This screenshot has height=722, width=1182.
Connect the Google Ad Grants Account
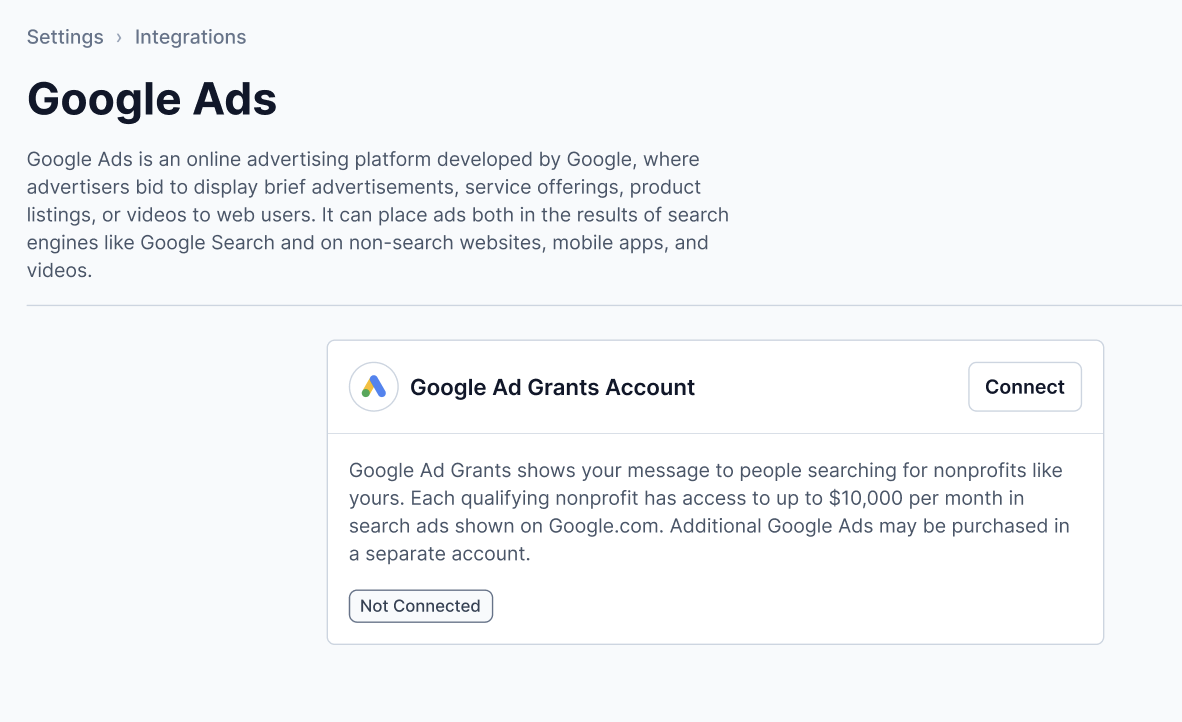coord(1024,387)
